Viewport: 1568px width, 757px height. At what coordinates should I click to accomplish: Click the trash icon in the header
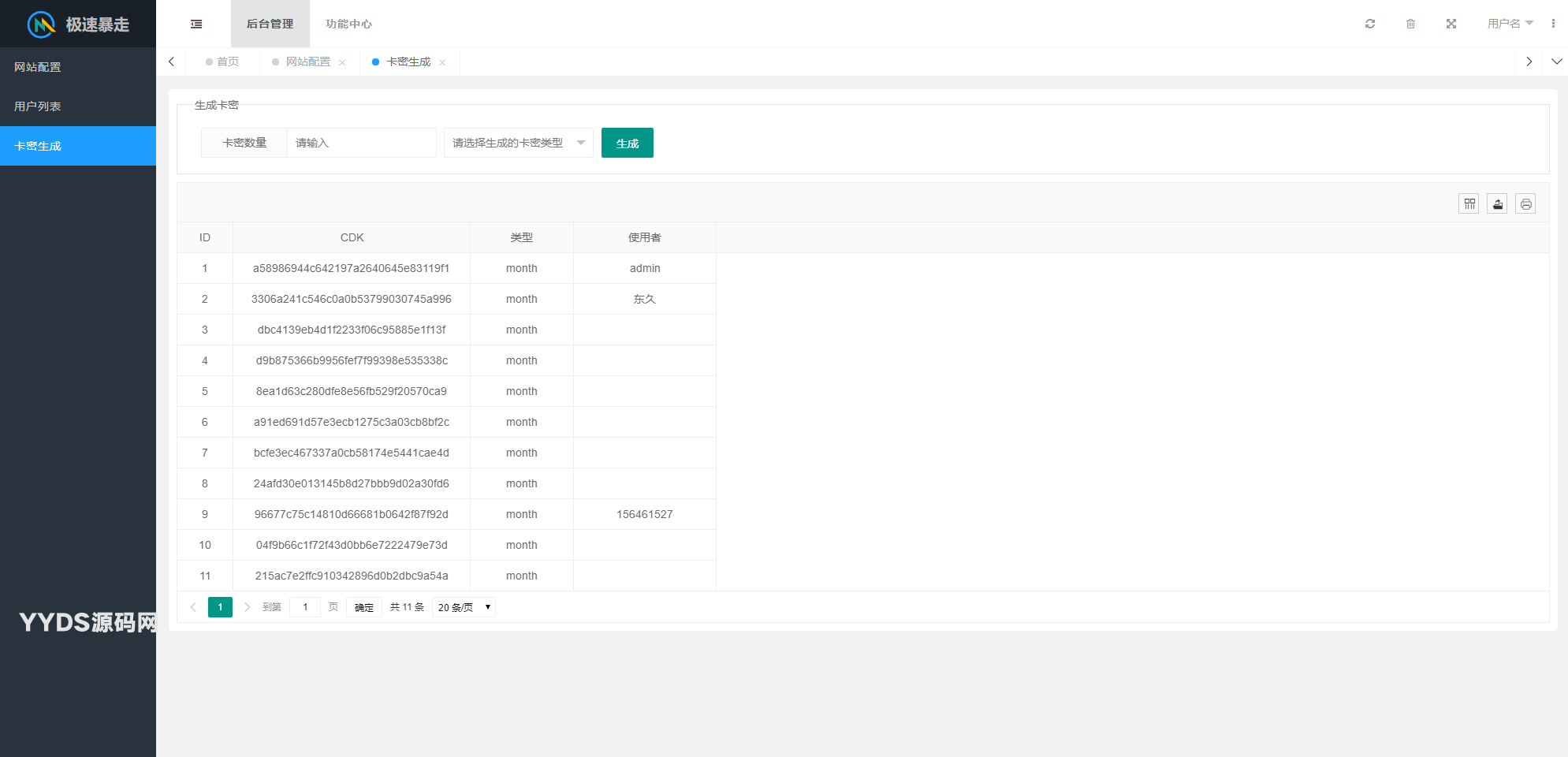click(x=1410, y=24)
